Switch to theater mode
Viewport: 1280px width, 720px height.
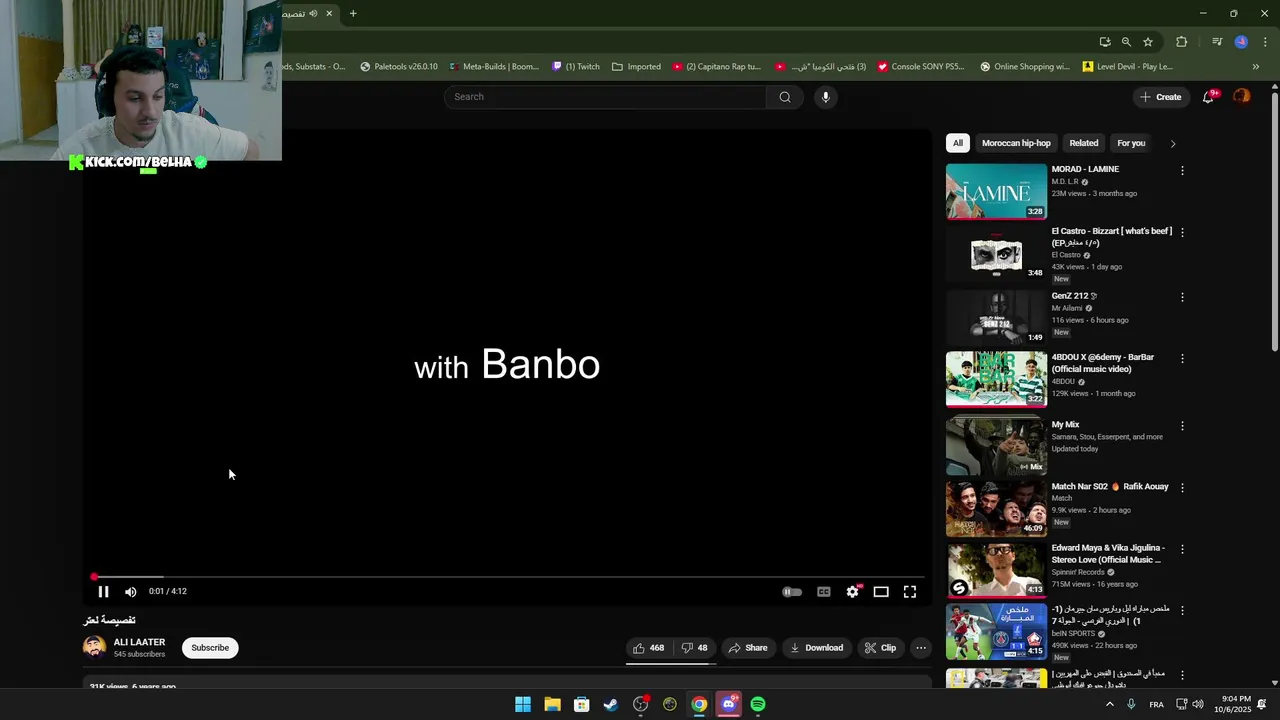(881, 592)
